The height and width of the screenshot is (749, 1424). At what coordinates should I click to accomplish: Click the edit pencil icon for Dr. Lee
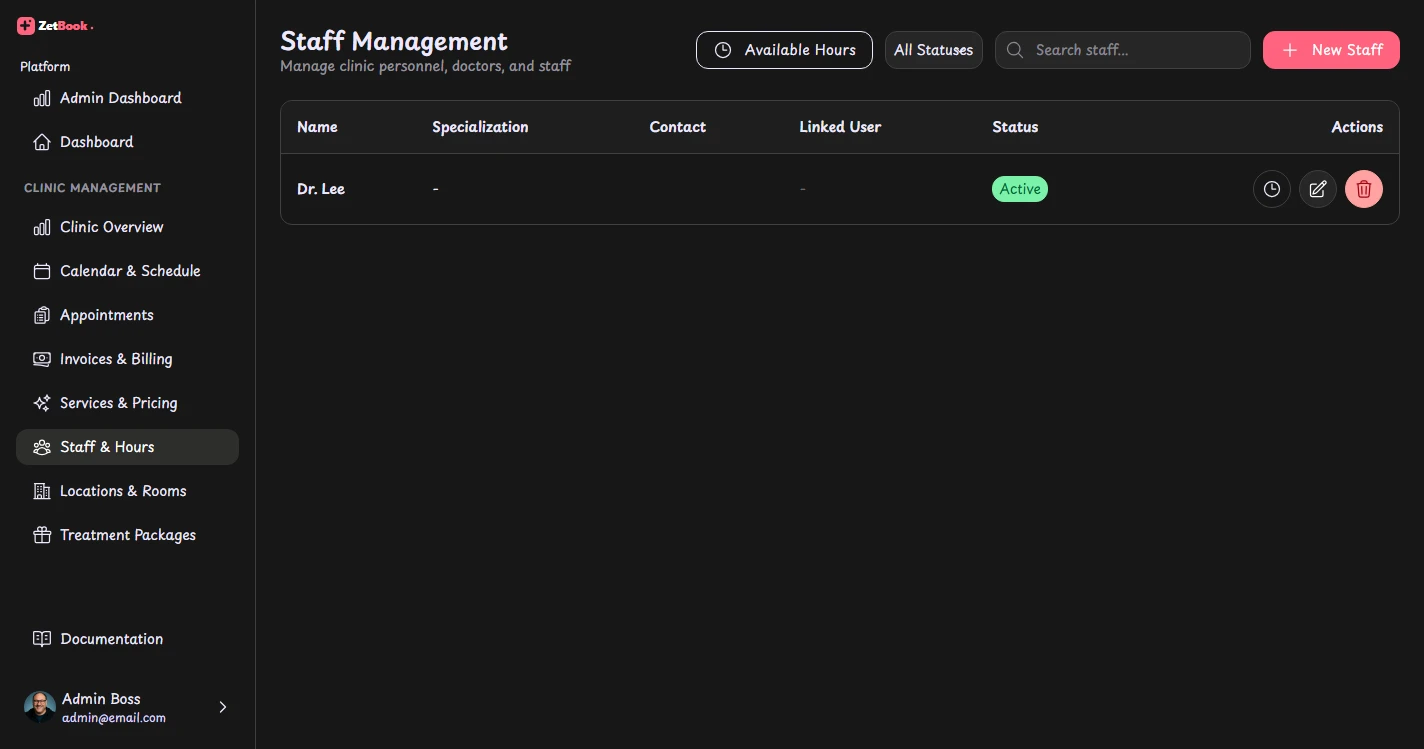tap(1318, 189)
